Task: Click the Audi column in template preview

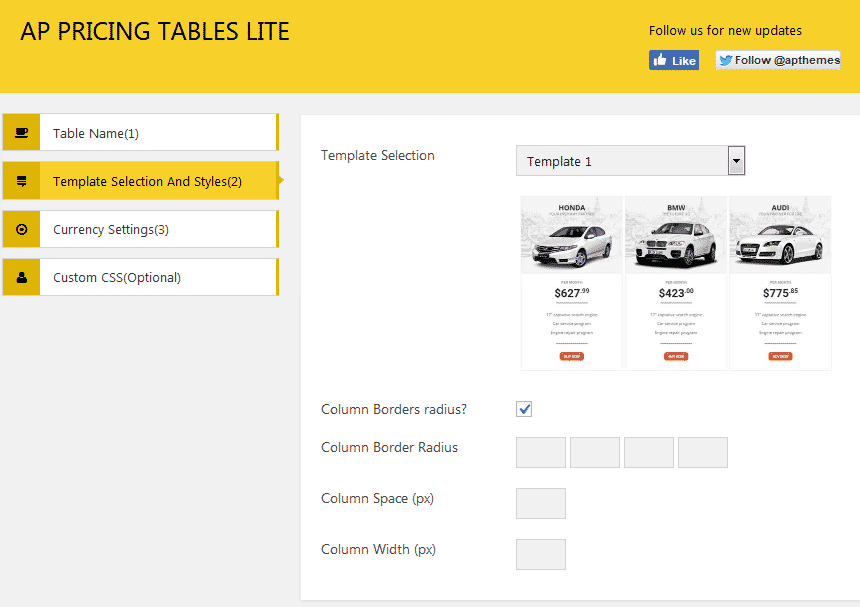Action: click(x=780, y=283)
